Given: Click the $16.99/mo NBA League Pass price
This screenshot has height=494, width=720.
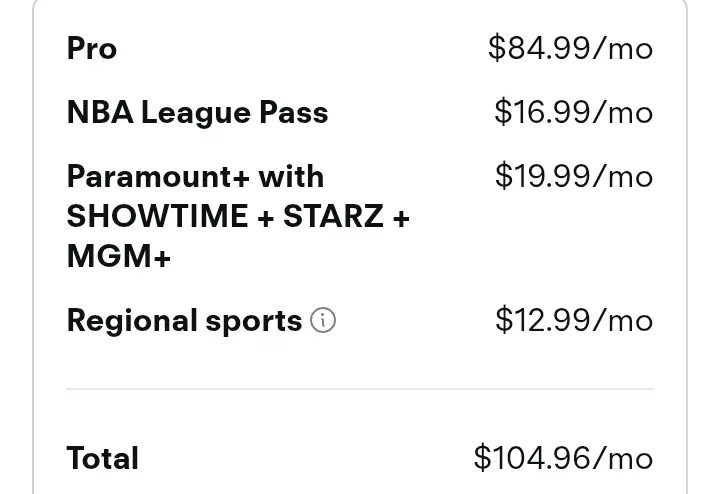Looking at the screenshot, I should pyautogui.click(x=574, y=112).
